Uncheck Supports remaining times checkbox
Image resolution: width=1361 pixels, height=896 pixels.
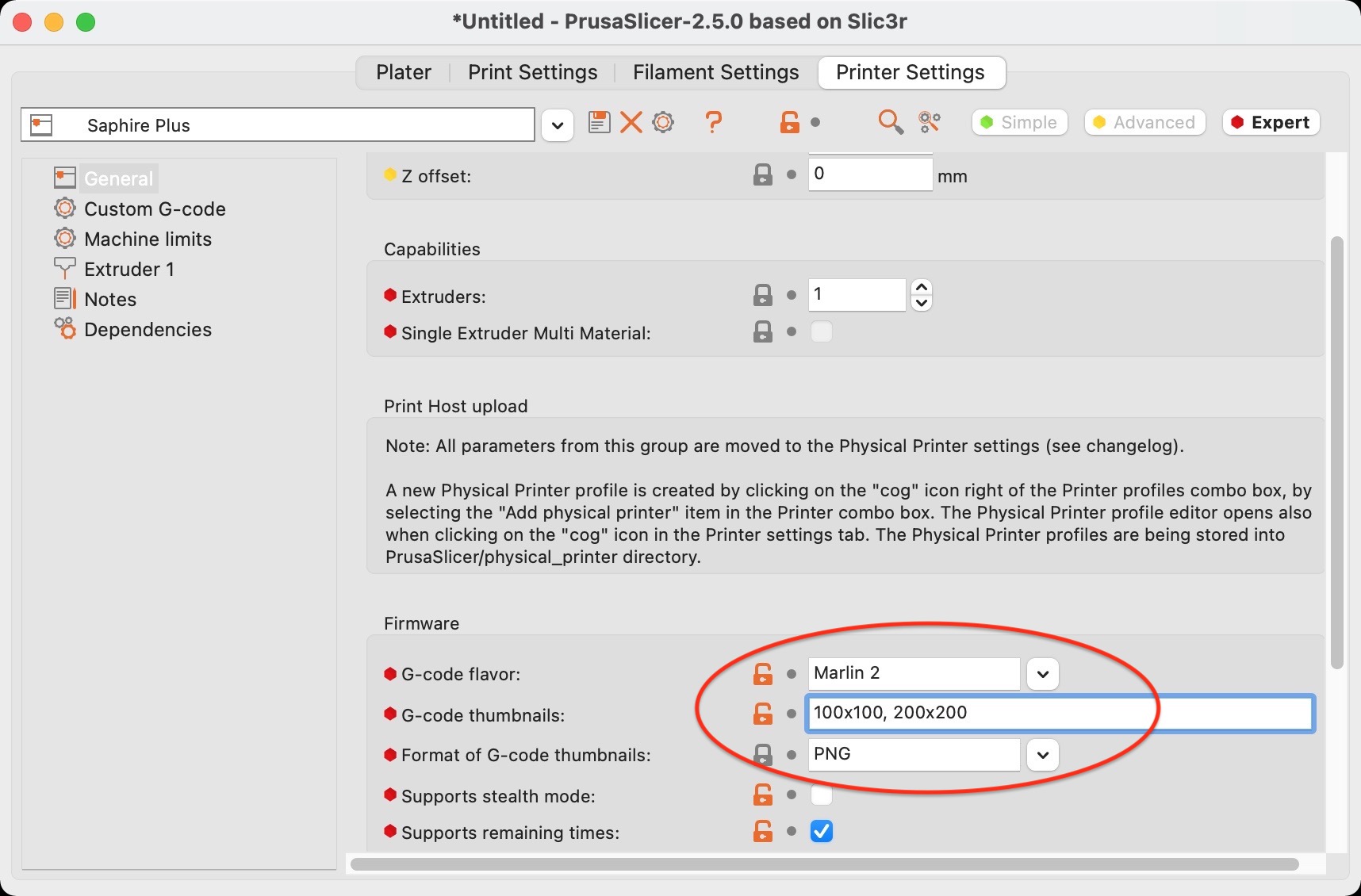(821, 831)
